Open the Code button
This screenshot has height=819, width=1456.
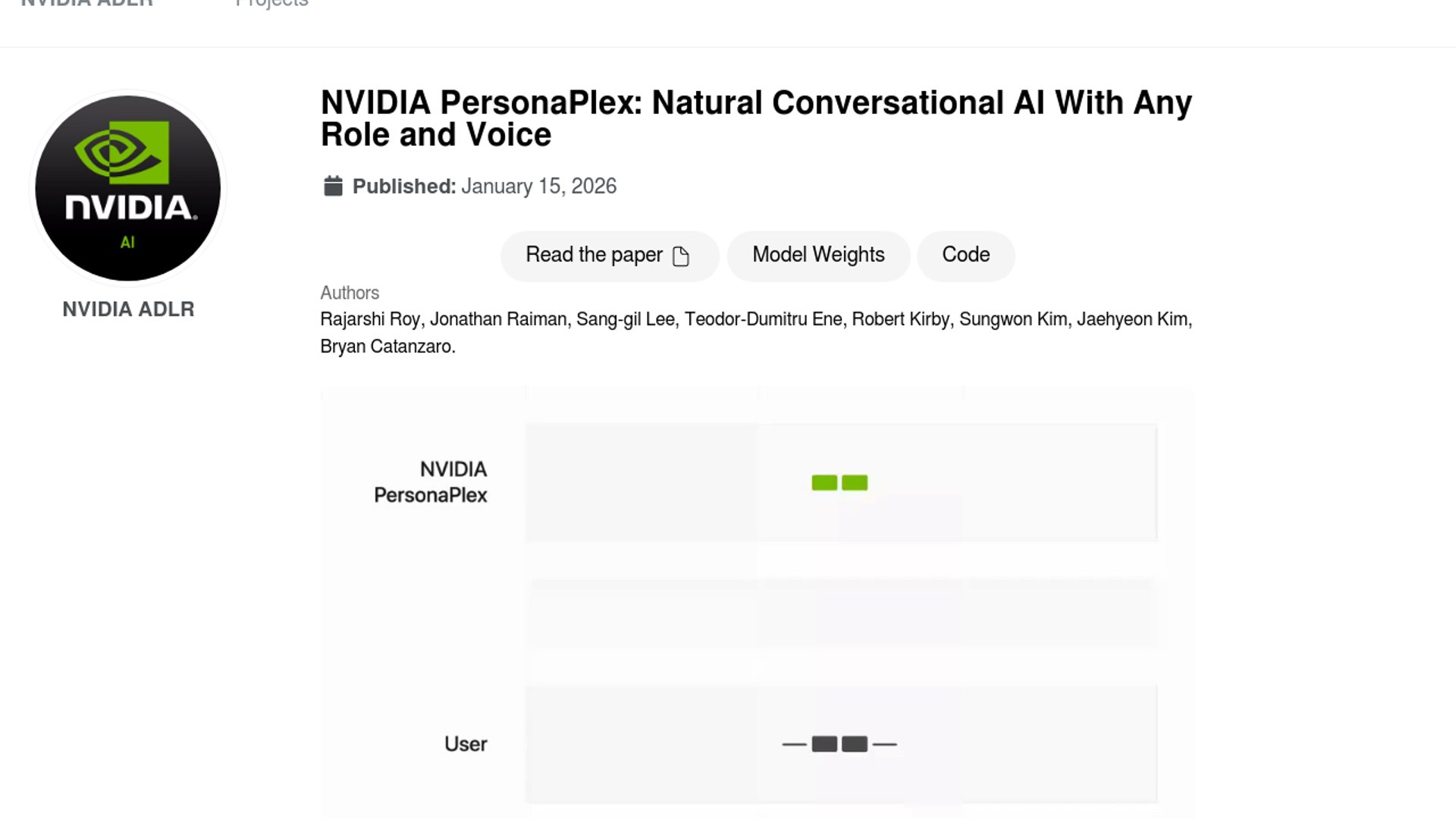(965, 256)
